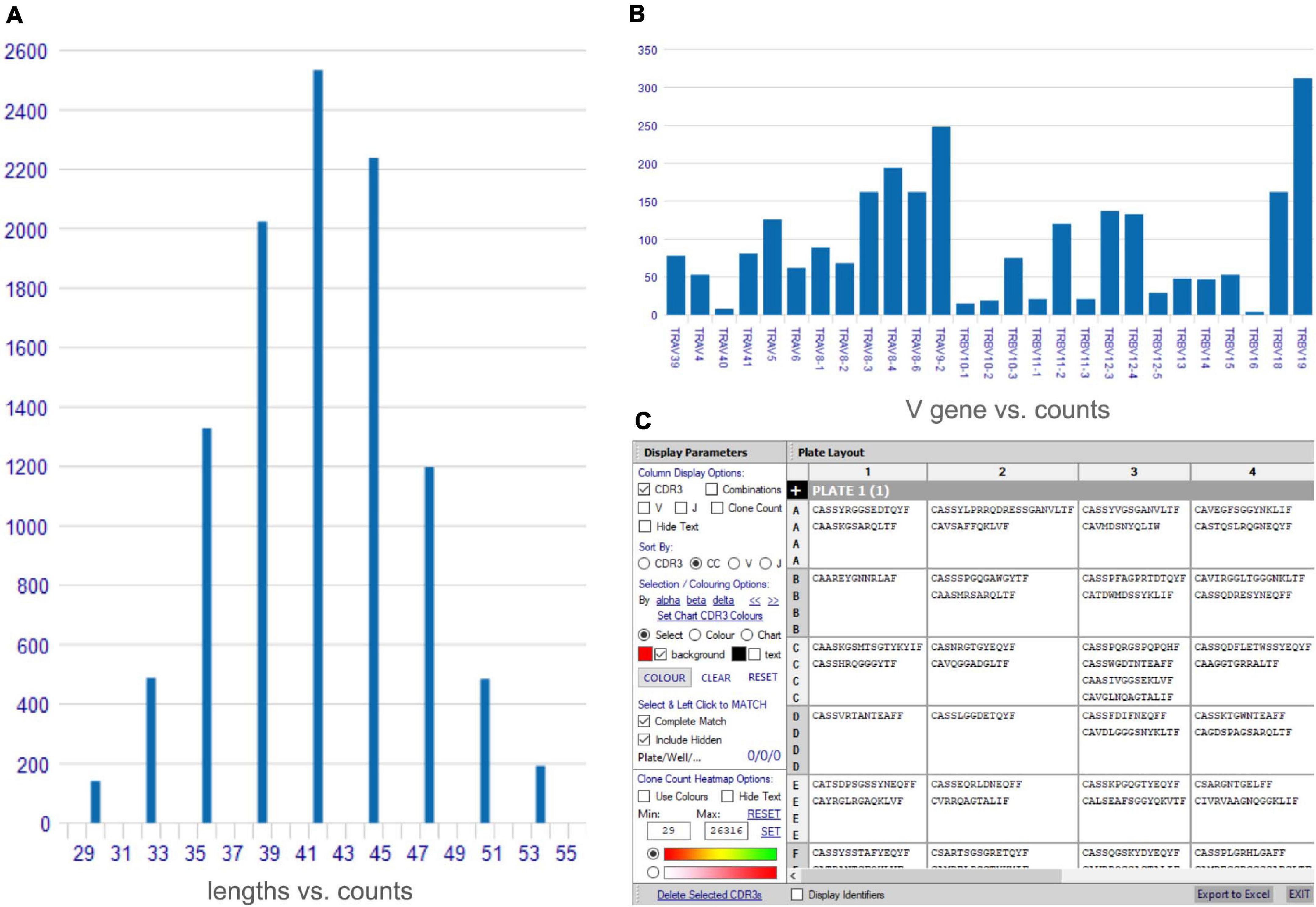The height and width of the screenshot is (907, 1316).
Task: Enable Use Colours for heatmap
Action: [644, 796]
